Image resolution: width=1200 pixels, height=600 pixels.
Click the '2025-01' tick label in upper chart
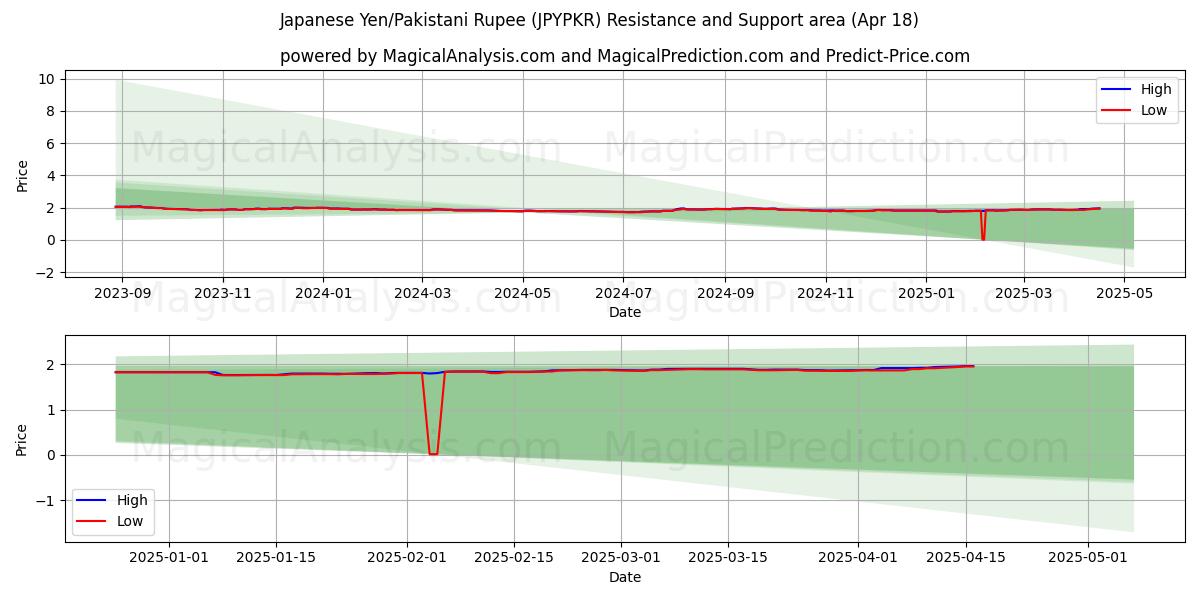pyautogui.click(x=926, y=295)
